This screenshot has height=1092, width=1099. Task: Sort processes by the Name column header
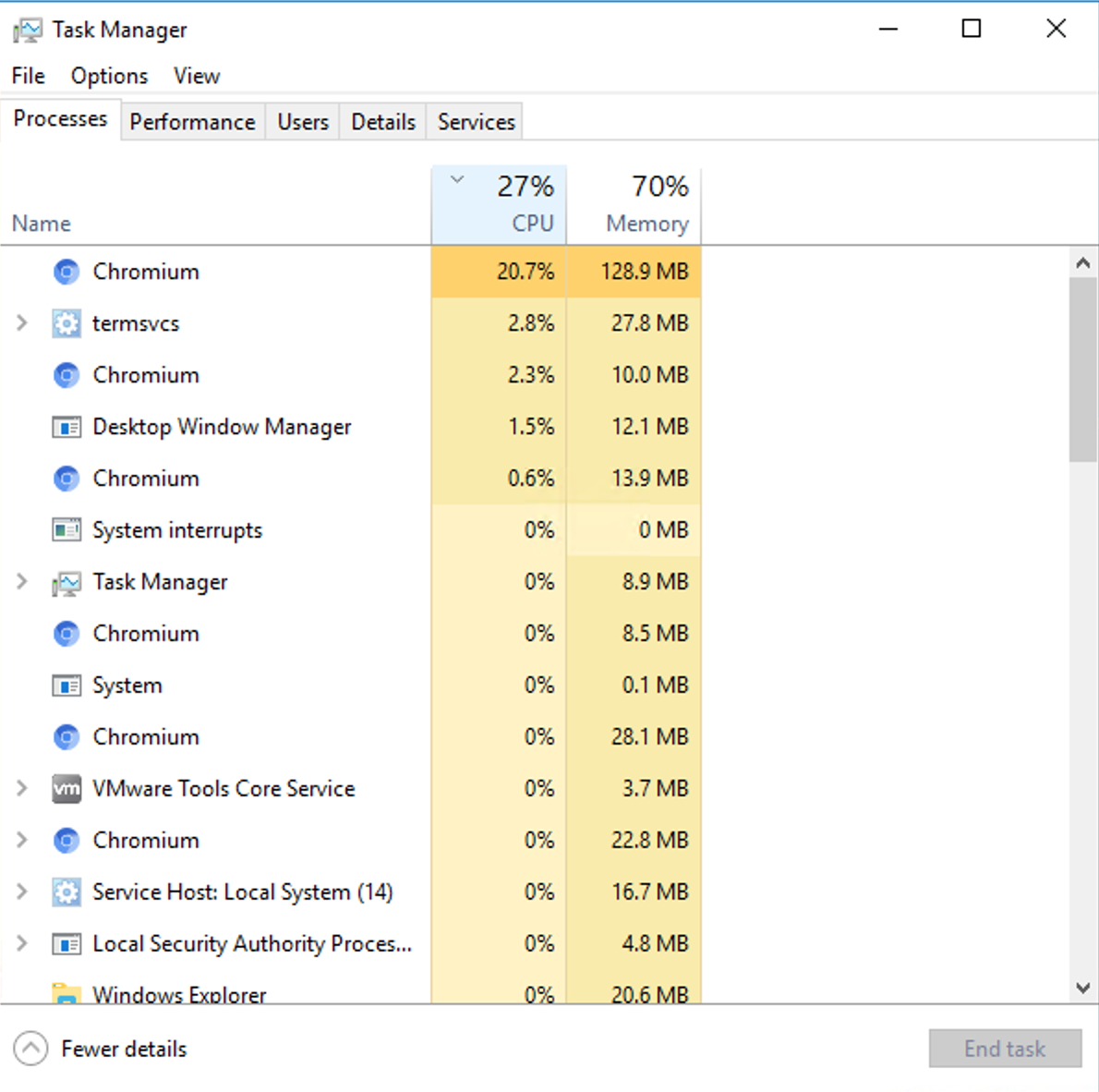point(42,224)
